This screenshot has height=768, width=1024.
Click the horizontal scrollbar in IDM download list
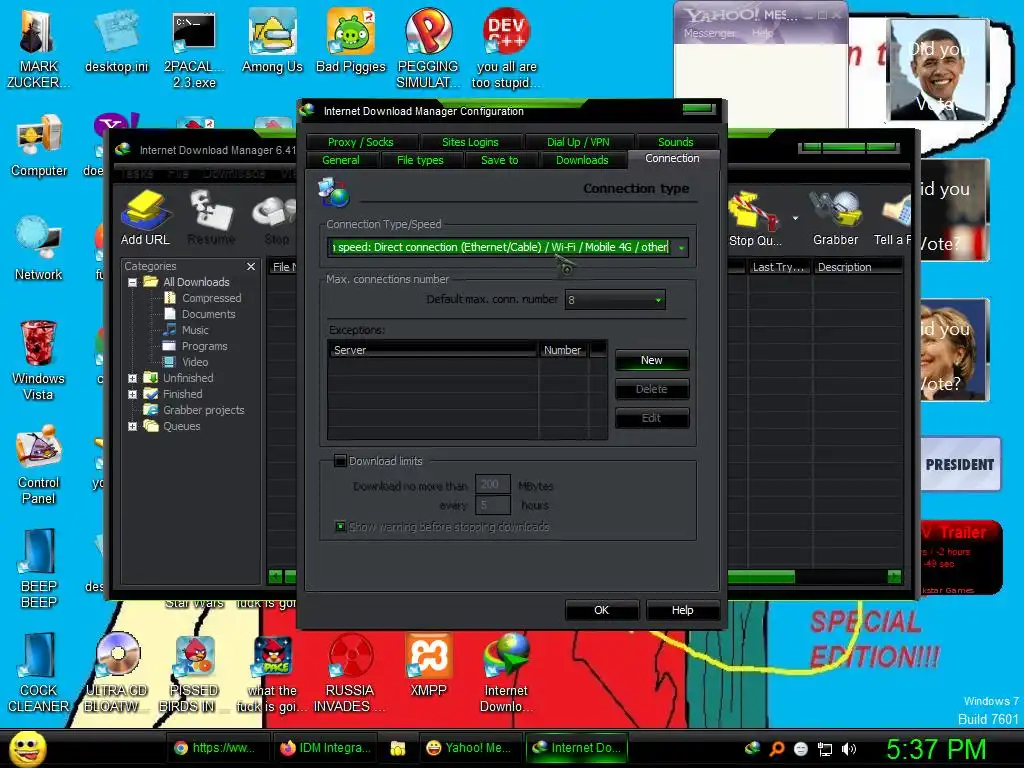(x=761, y=576)
